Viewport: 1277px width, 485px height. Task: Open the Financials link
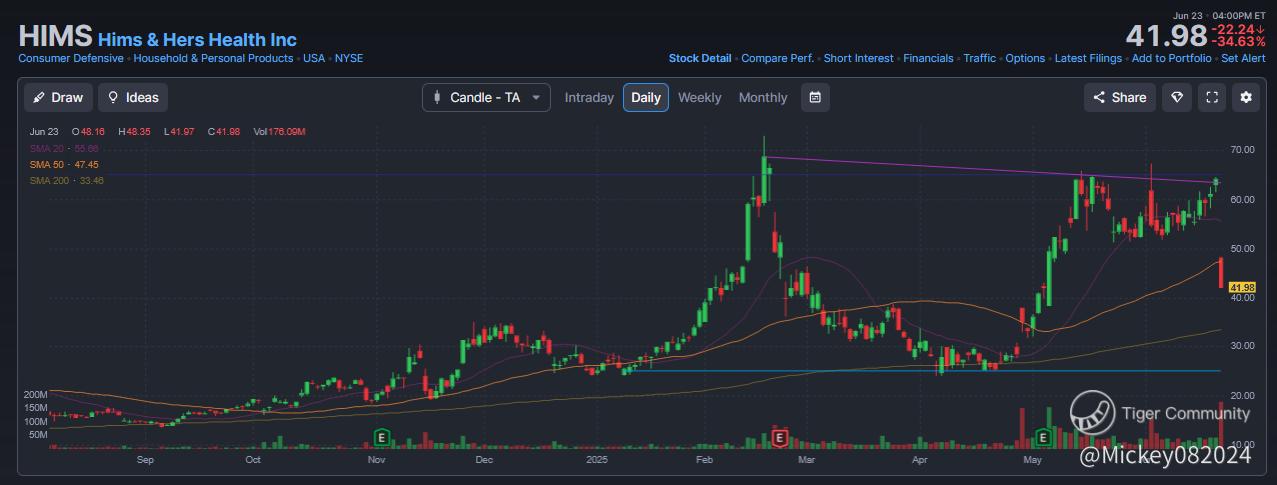[928, 59]
